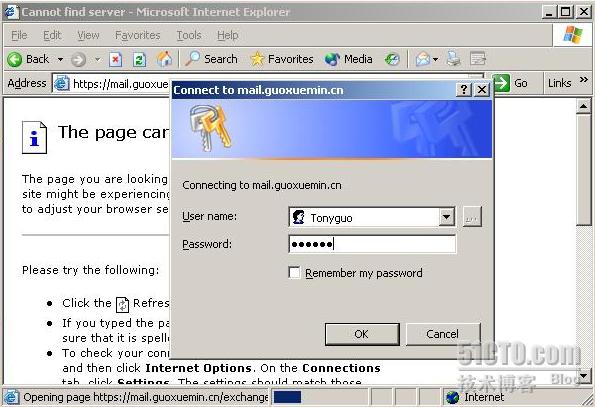
Task: Open the Forward history dropdown arrow
Action: click(x=98, y=59)
